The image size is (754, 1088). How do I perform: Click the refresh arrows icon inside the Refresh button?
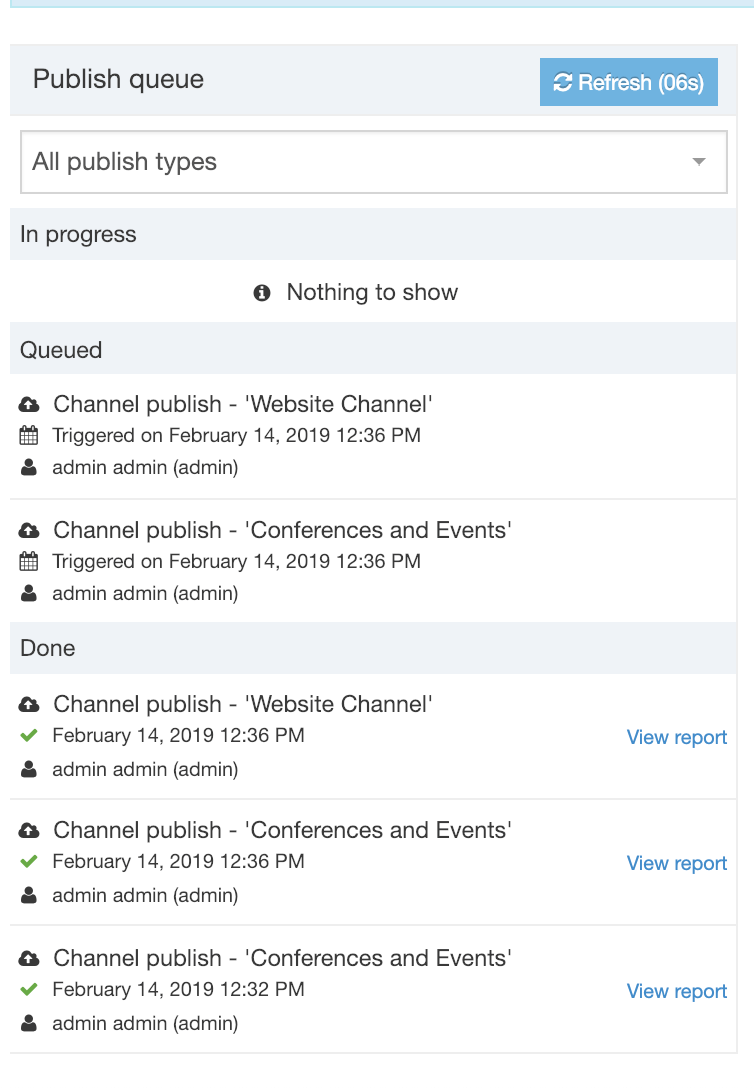tap(562, 82)
